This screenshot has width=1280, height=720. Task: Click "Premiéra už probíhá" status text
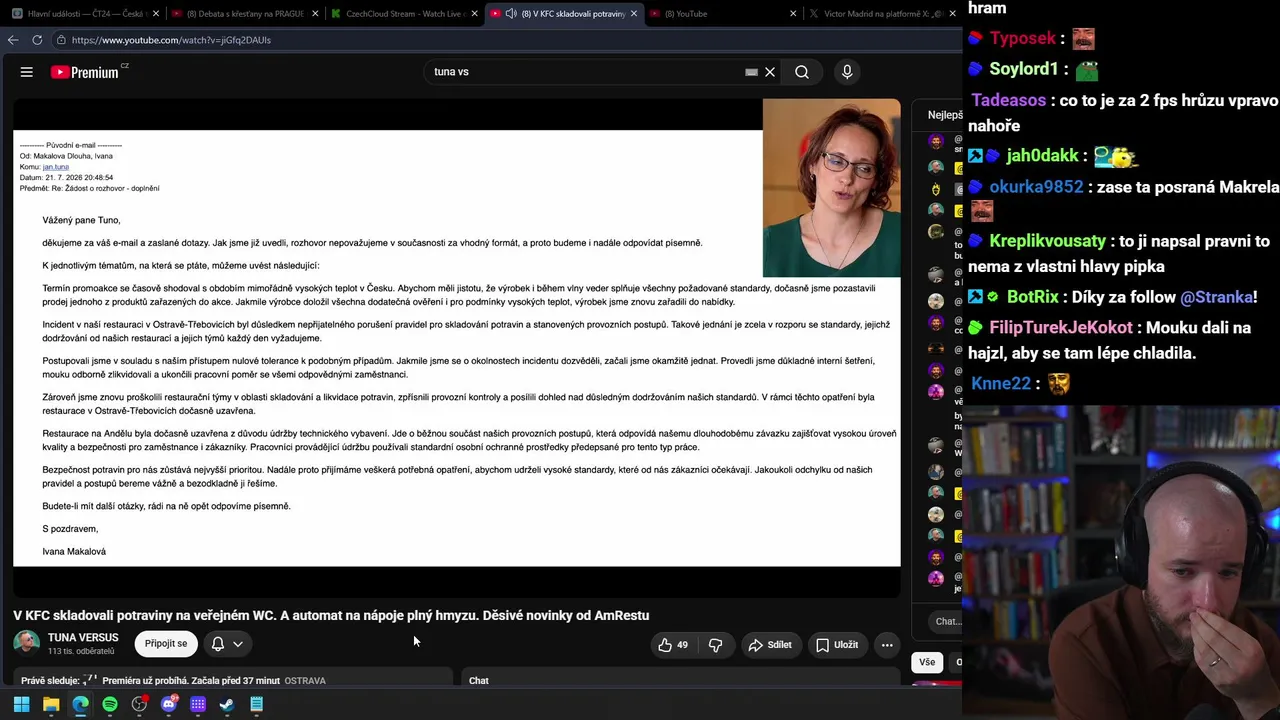coord(191,681)
